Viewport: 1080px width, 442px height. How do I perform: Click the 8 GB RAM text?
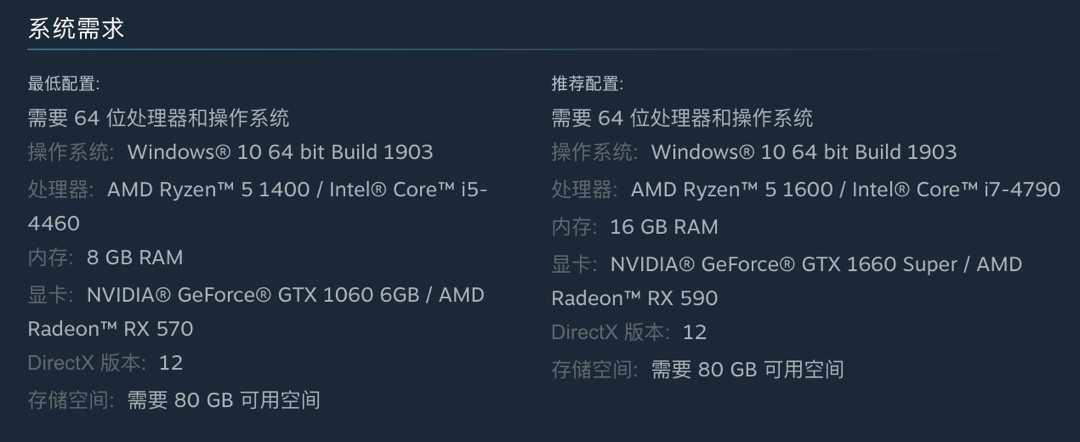(x=135, y=257)
